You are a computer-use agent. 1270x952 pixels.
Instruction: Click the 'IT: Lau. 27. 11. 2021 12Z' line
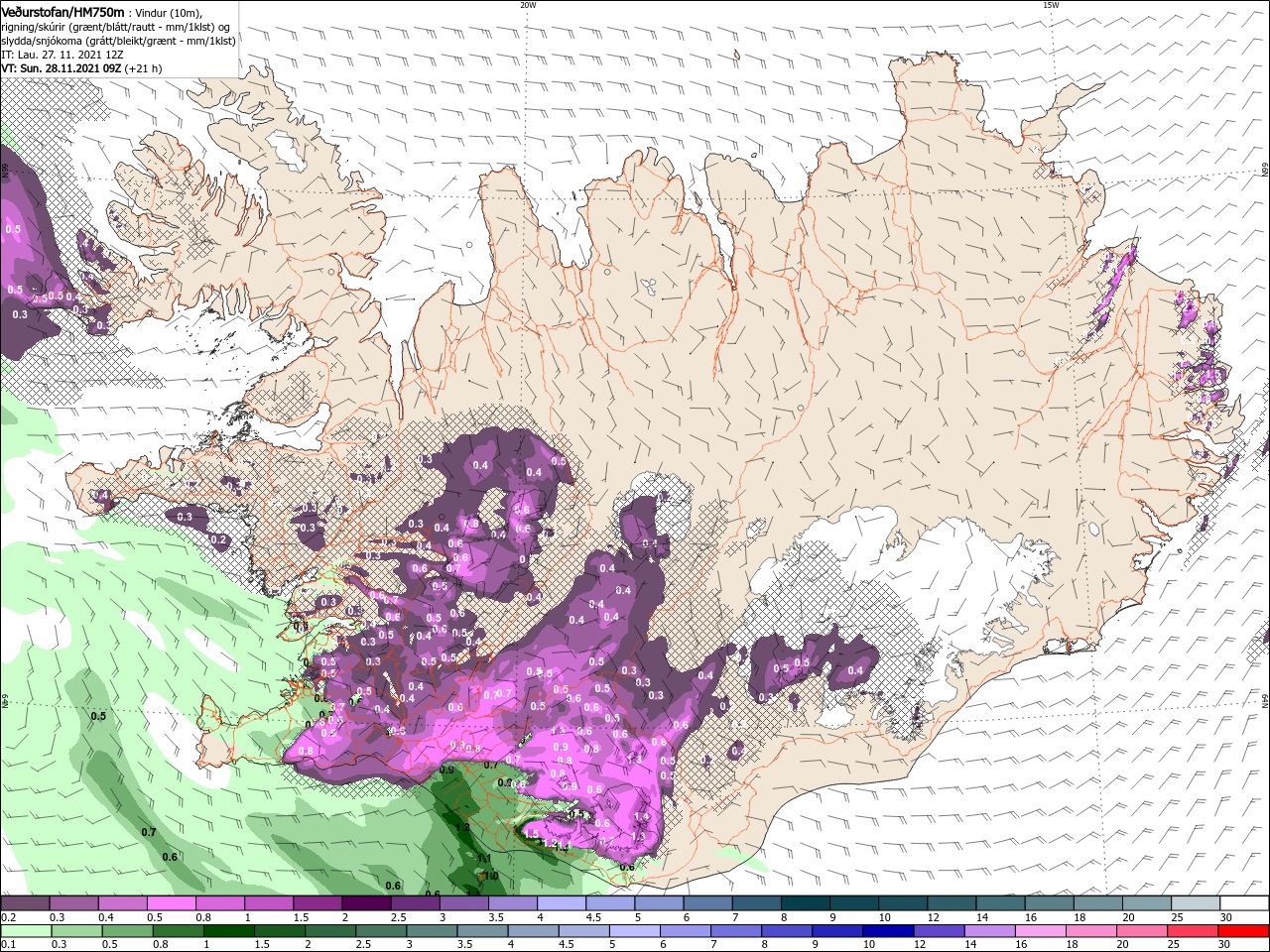tap(62, 55)
